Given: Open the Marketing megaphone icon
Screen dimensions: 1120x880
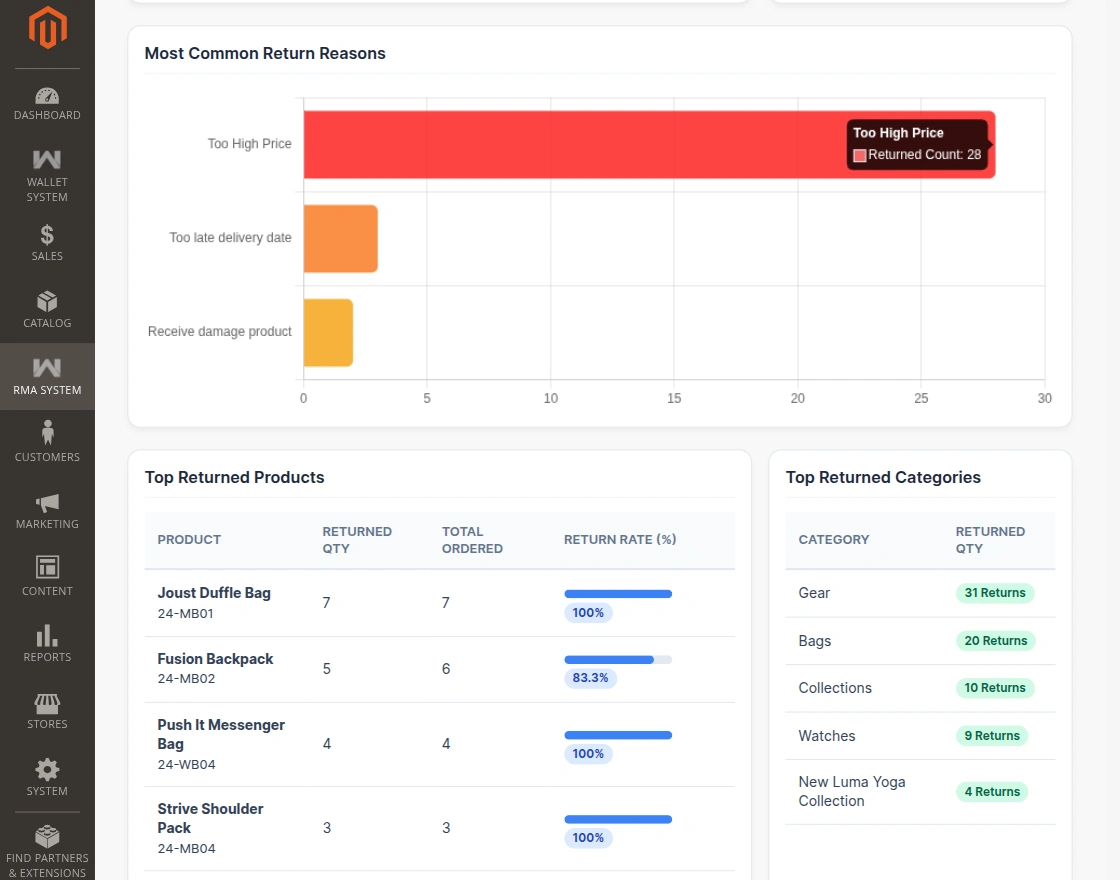Looking at the screenshot, I should (x=47, y=503).
